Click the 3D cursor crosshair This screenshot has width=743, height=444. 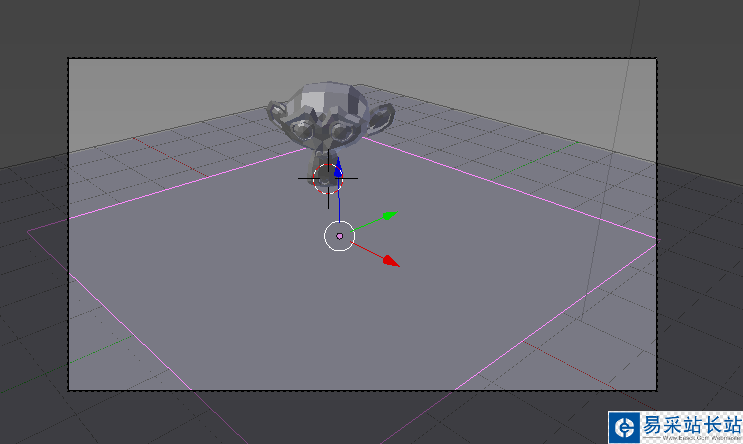(328, 179)
